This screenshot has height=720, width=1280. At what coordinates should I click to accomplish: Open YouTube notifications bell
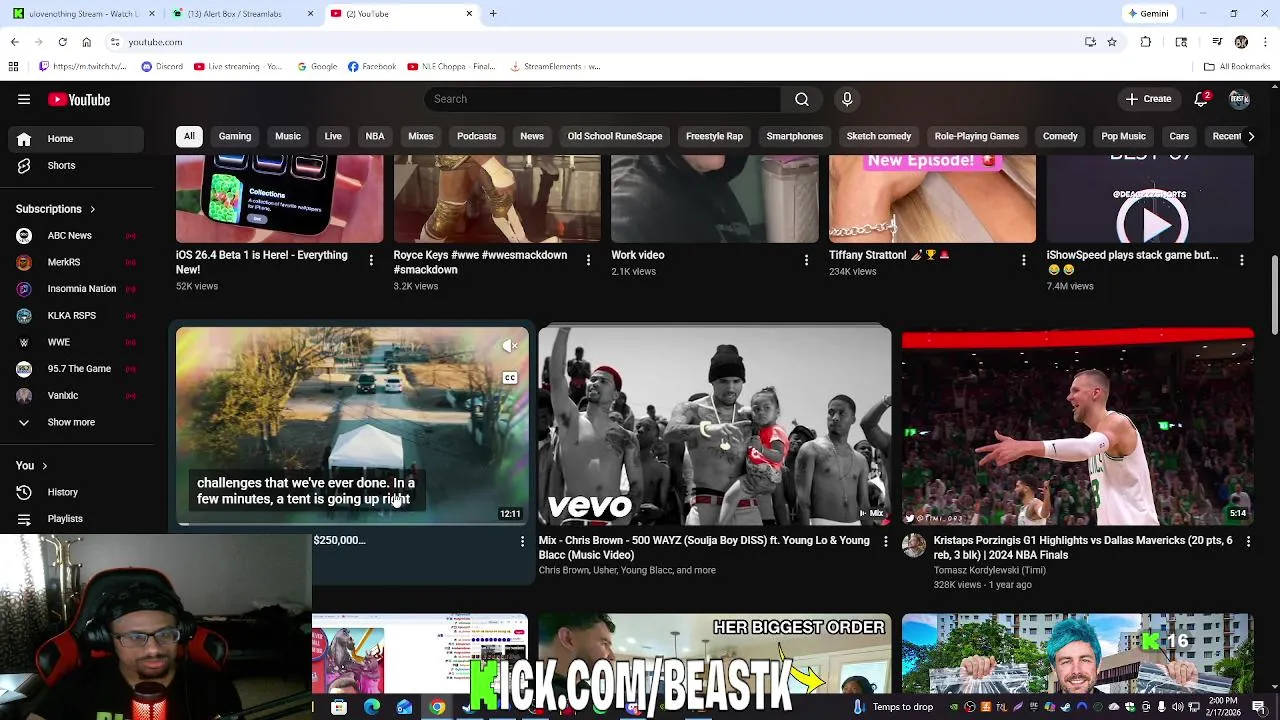[x=1202, y=99]
